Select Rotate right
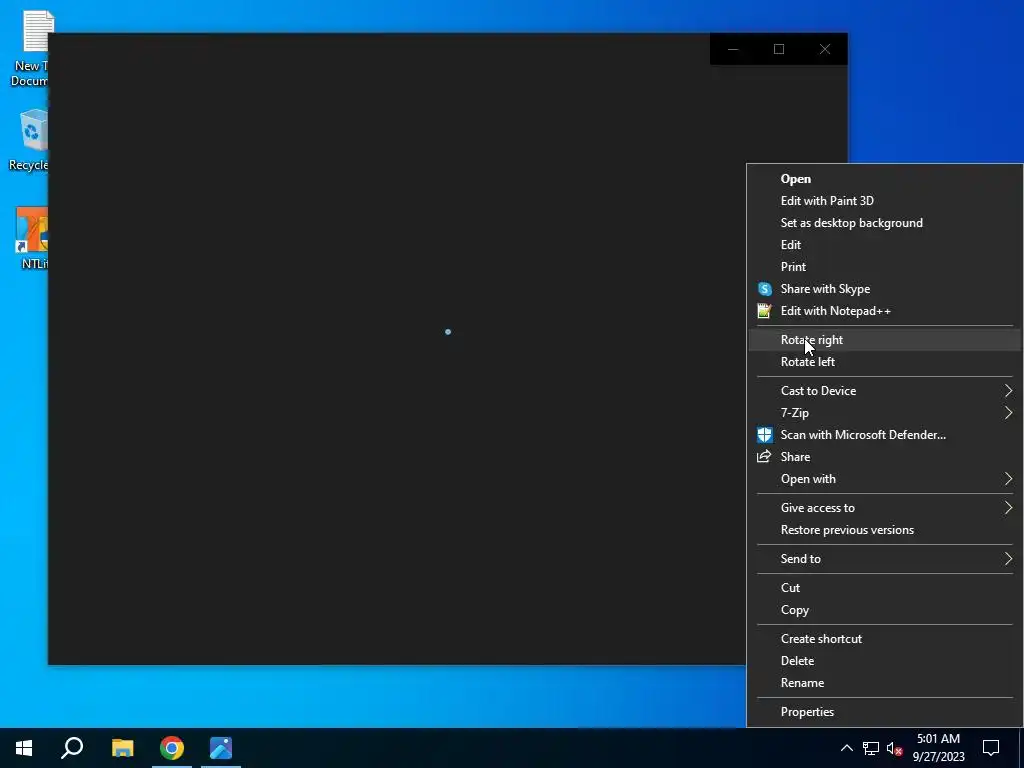 click(885, 340)
